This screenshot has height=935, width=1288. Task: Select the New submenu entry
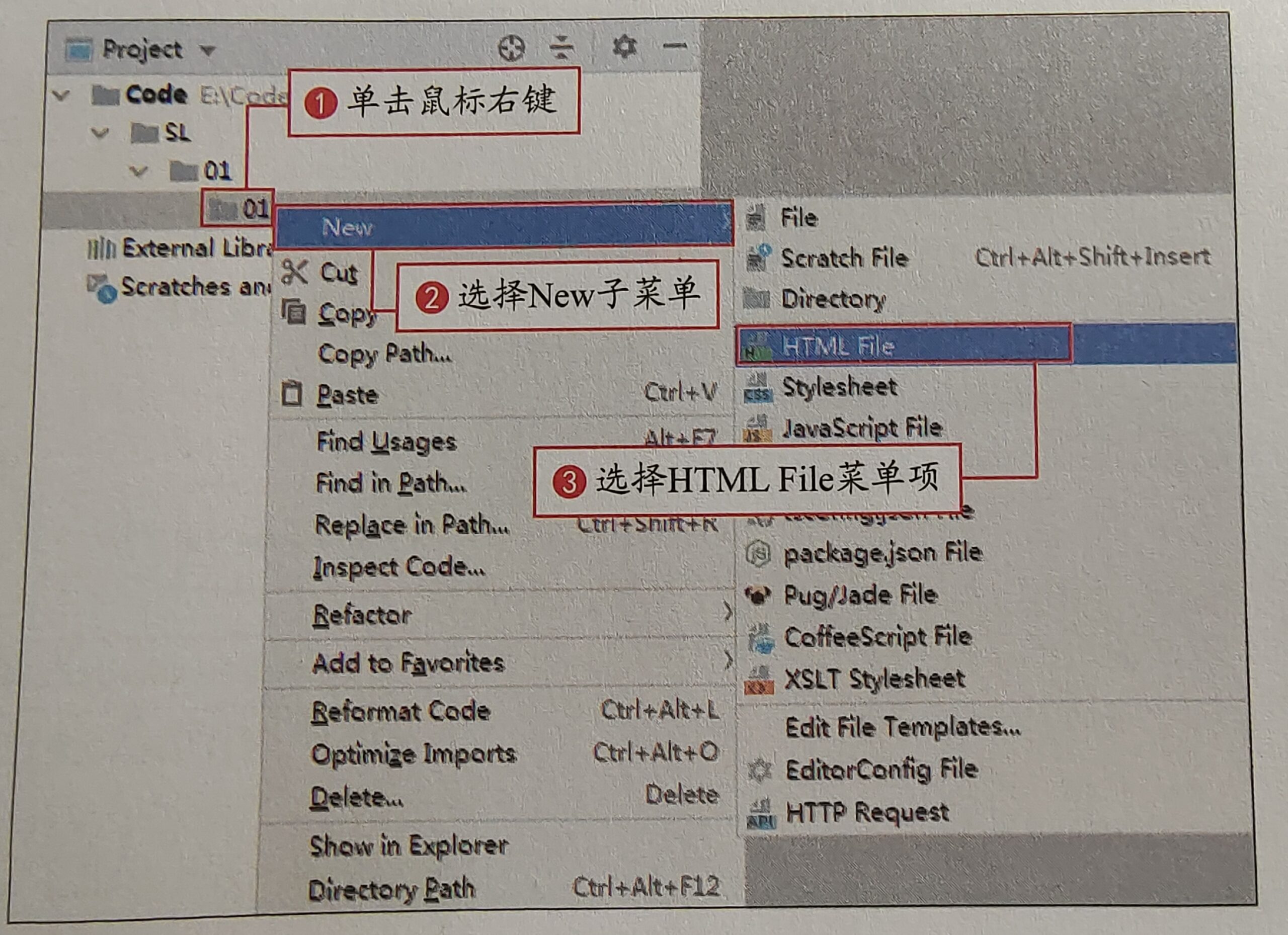click(x=504, y=226)
